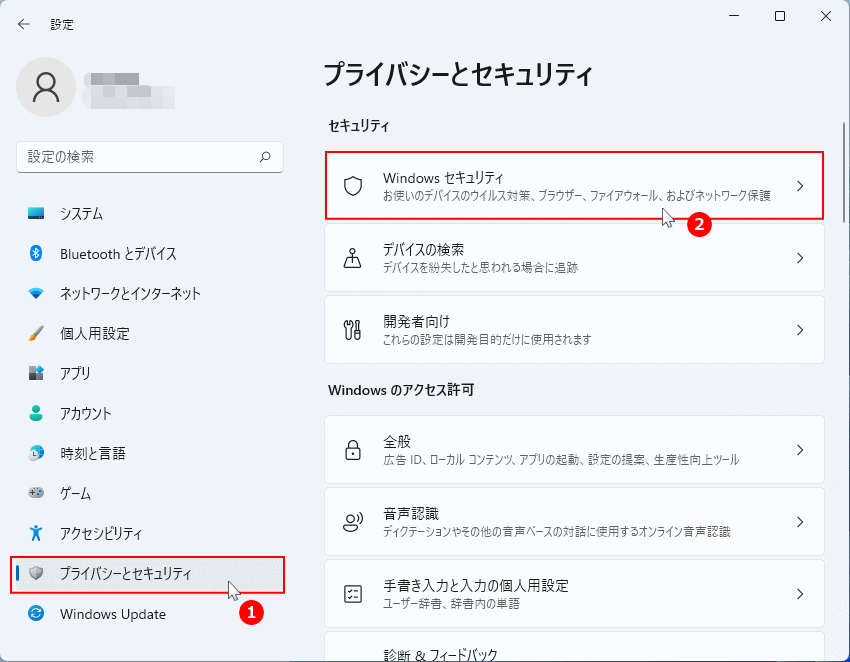
Task: Expand デバイスの検索 chevron arrow
Action: 800,258
